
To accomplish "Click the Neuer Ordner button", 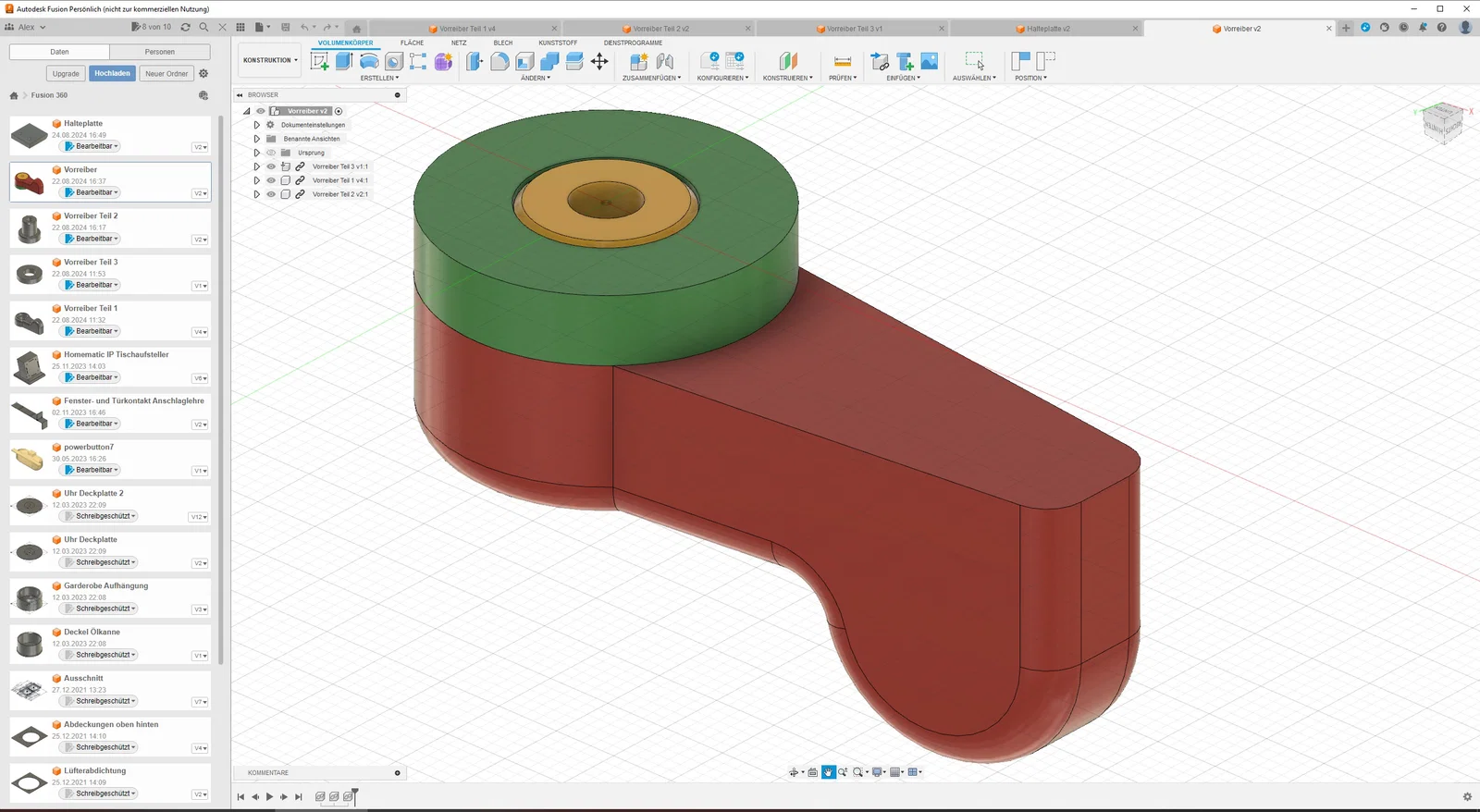I will click(166, 73).
